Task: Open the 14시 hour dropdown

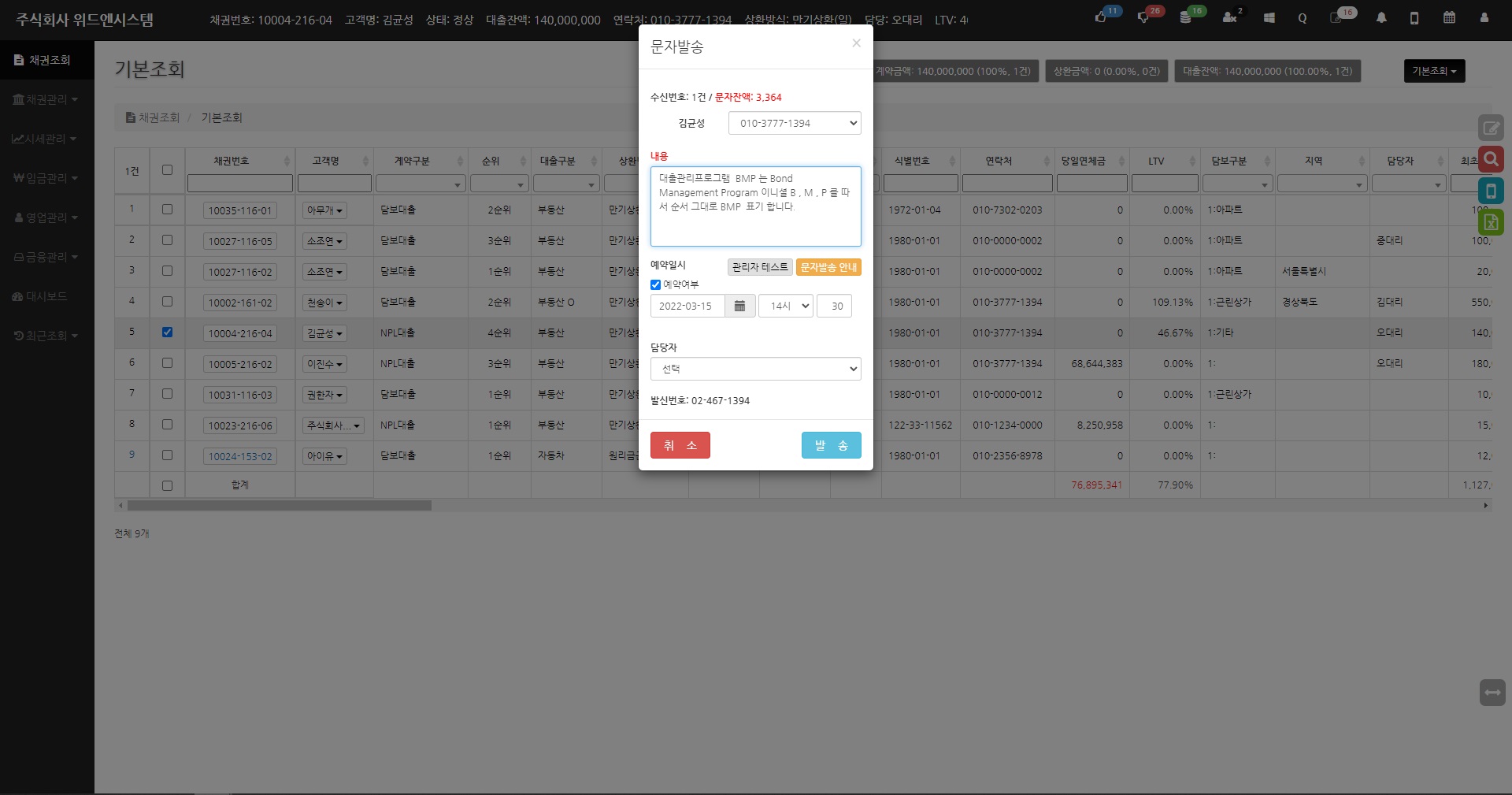Action: (x=785, y=306)
